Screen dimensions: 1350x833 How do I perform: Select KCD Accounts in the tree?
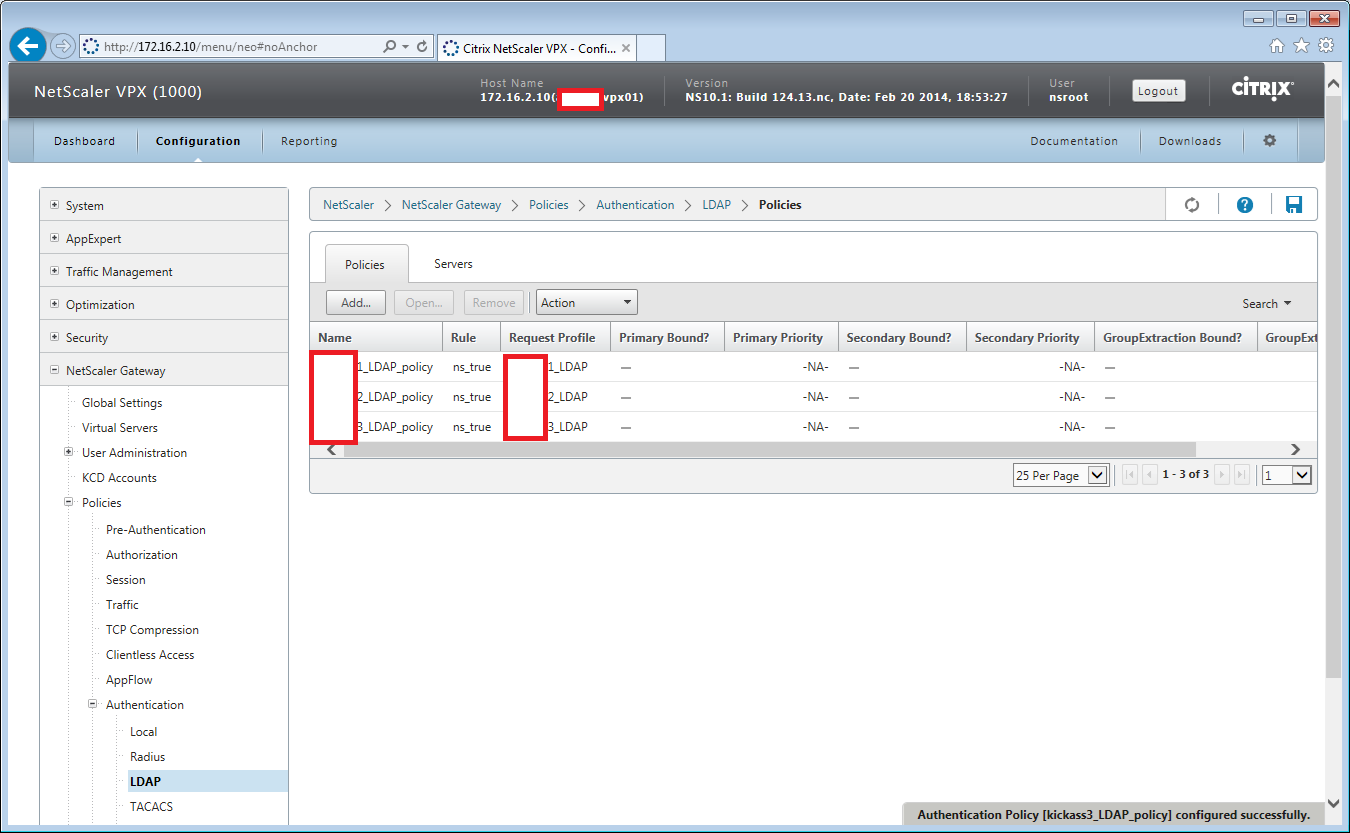point(119,478)
